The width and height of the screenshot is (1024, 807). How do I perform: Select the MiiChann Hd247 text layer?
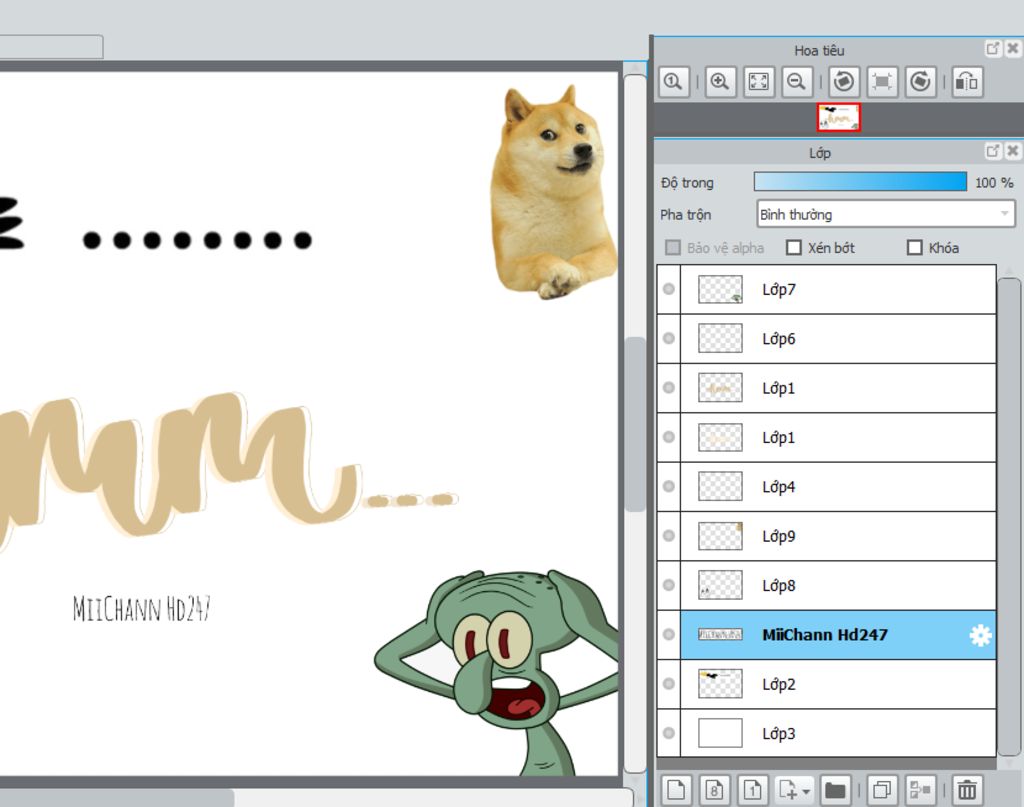point(838,635)
